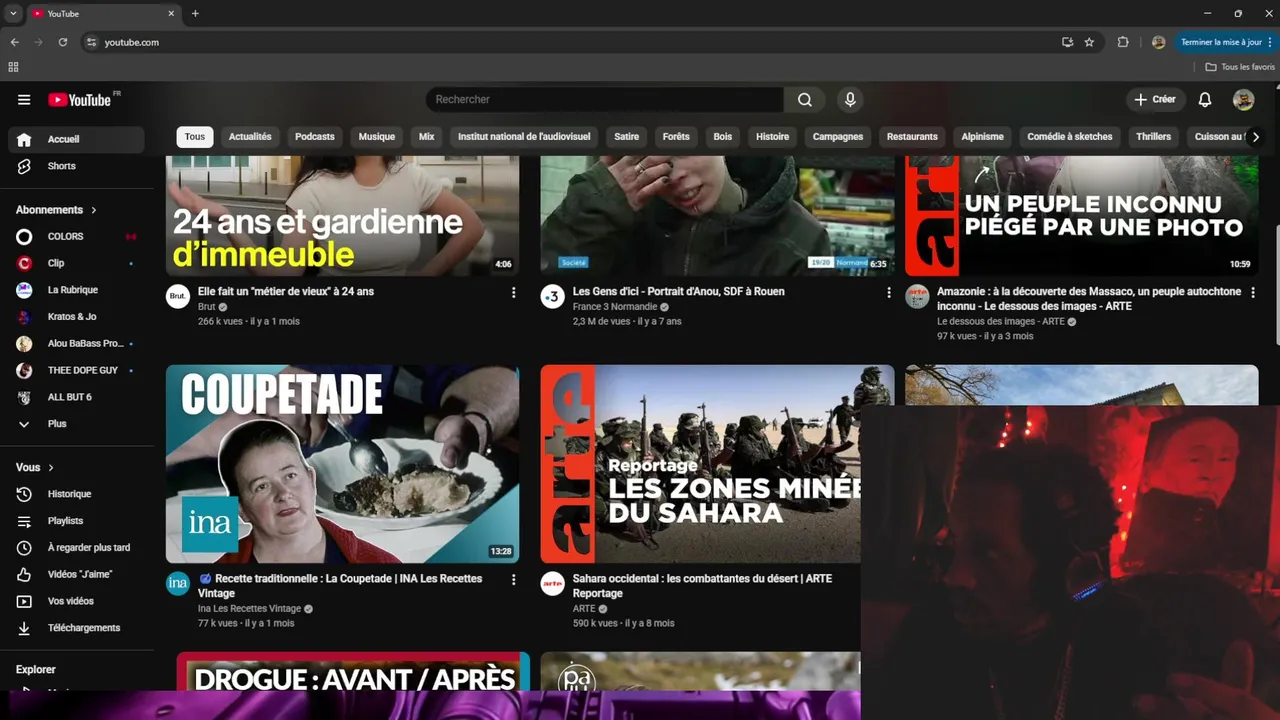Open Kratos & Jo subscription
Screen dimensions: 1280x720
(x=76, y=317)
